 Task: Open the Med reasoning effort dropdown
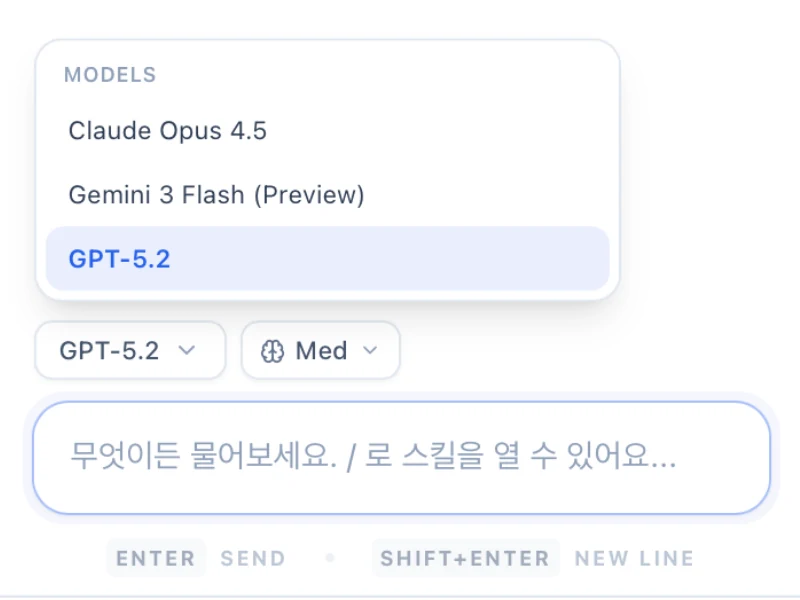pos(320,351)
